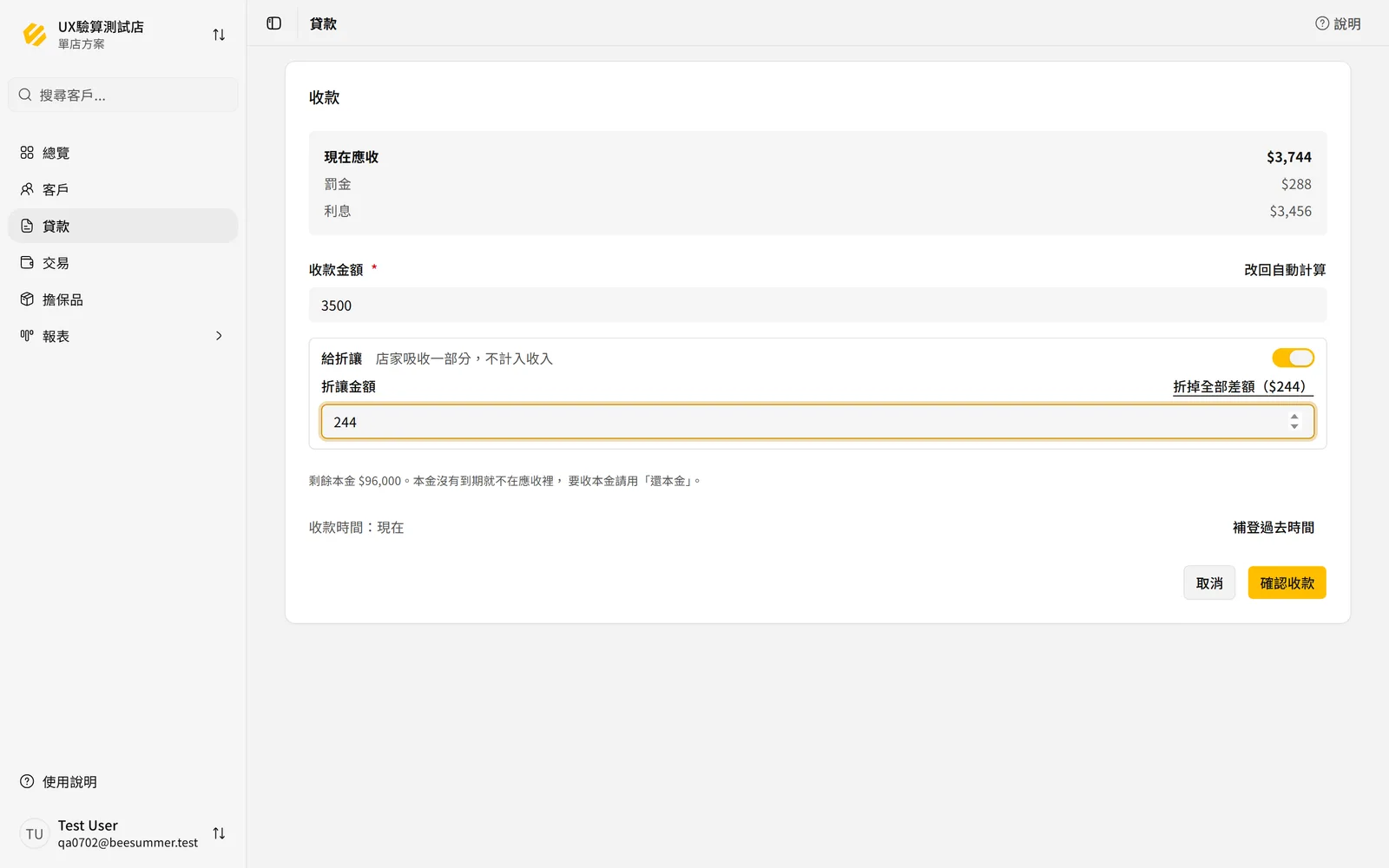Click the qa0702@beesummer.test email

128,843
